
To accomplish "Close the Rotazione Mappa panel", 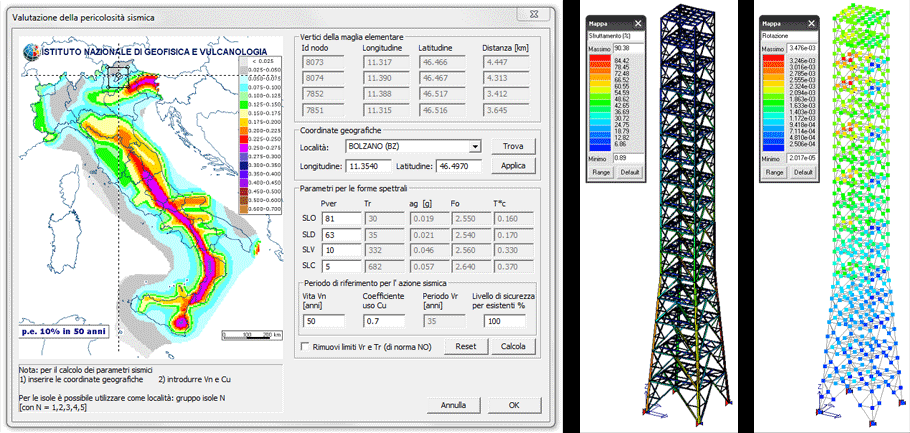I will point(812,24).
